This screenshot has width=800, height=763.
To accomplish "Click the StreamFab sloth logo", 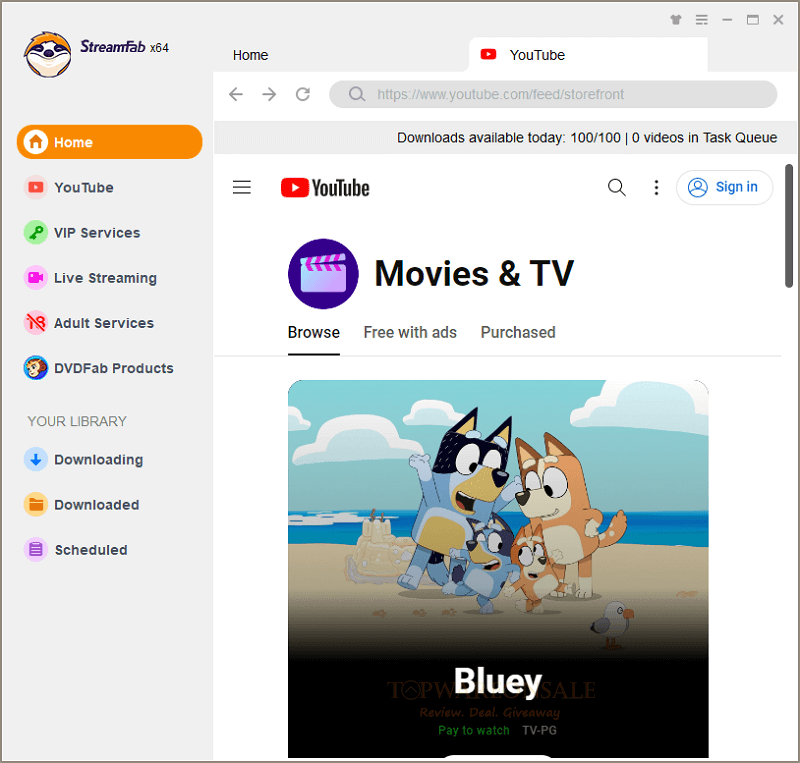I will (47, 54).
